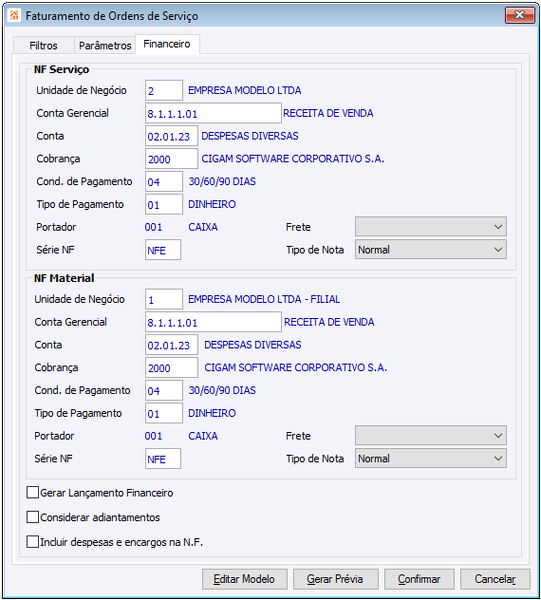Select the Financeiro tab
541x600 pixels.
[167, 44]
